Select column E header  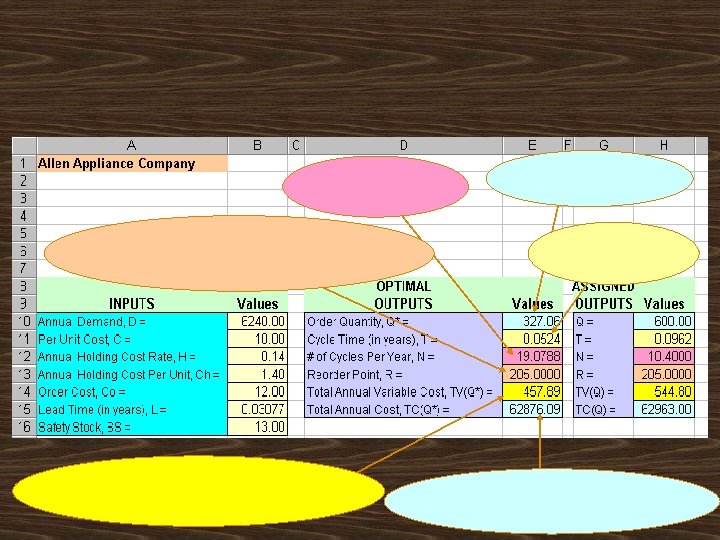pos(532,146)
